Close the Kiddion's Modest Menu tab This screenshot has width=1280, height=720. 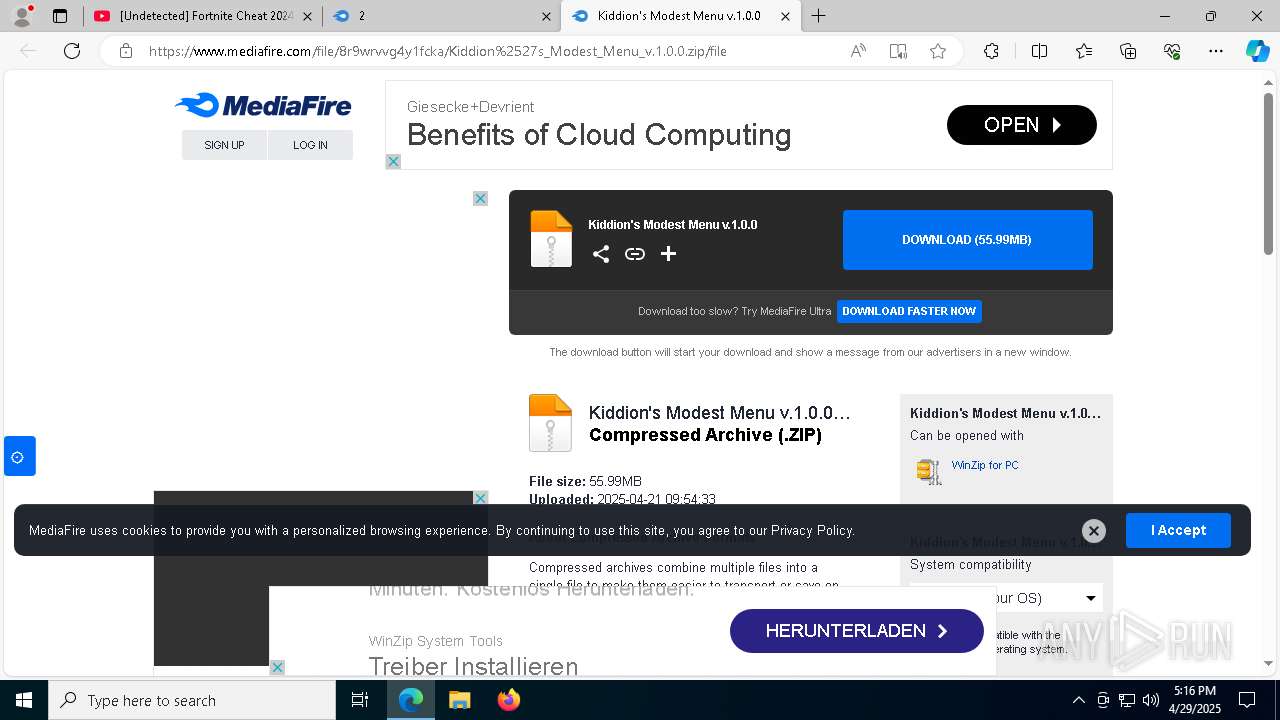(785, 16)
